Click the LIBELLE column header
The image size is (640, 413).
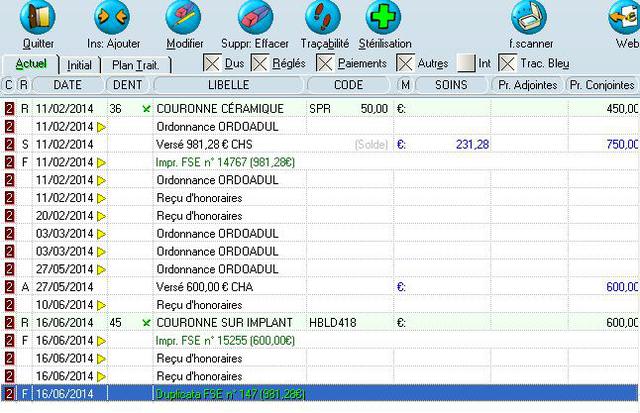pos(228,86)
